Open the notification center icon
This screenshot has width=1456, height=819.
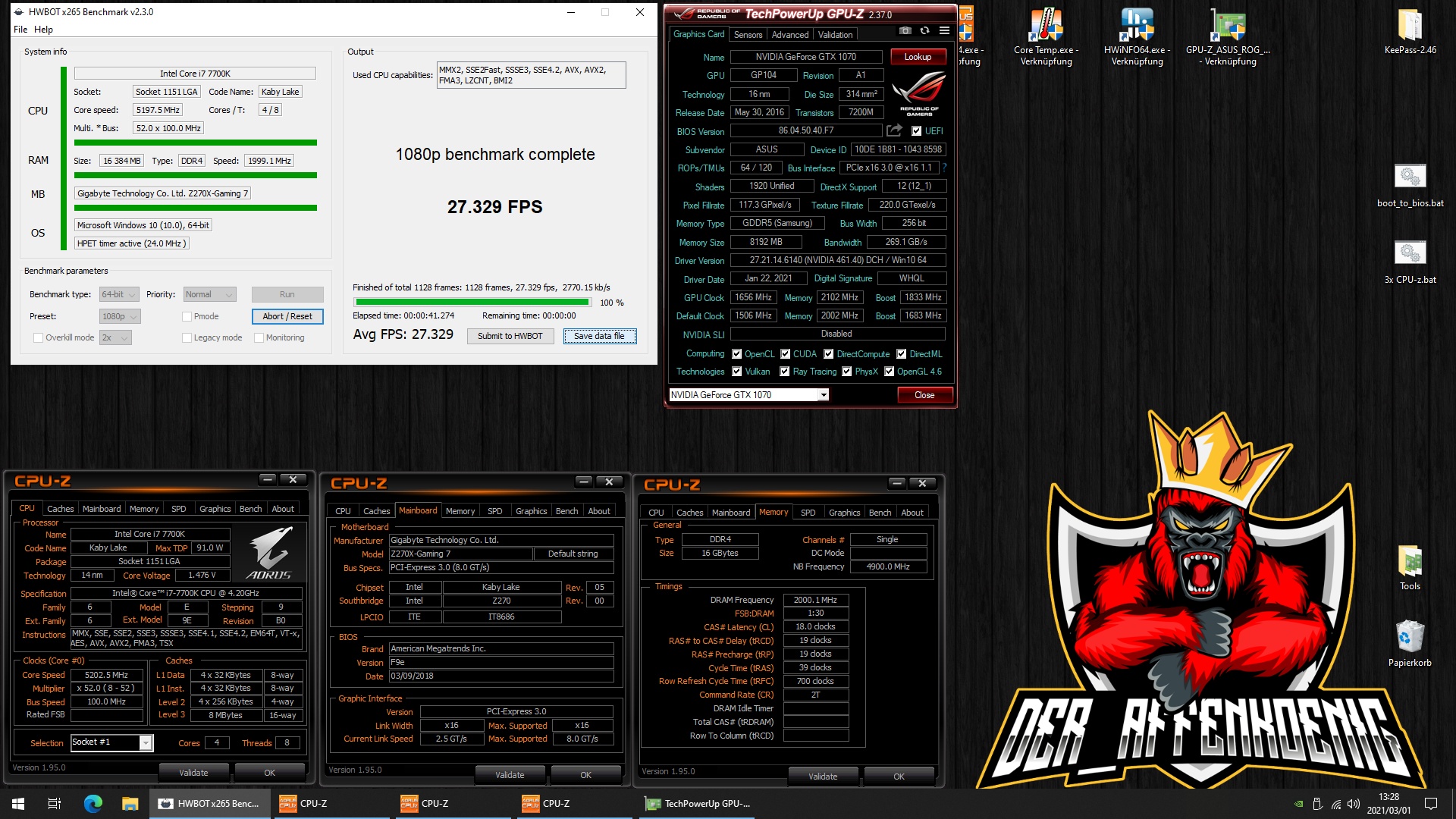pyautogui.click(x=1431, y=804)
